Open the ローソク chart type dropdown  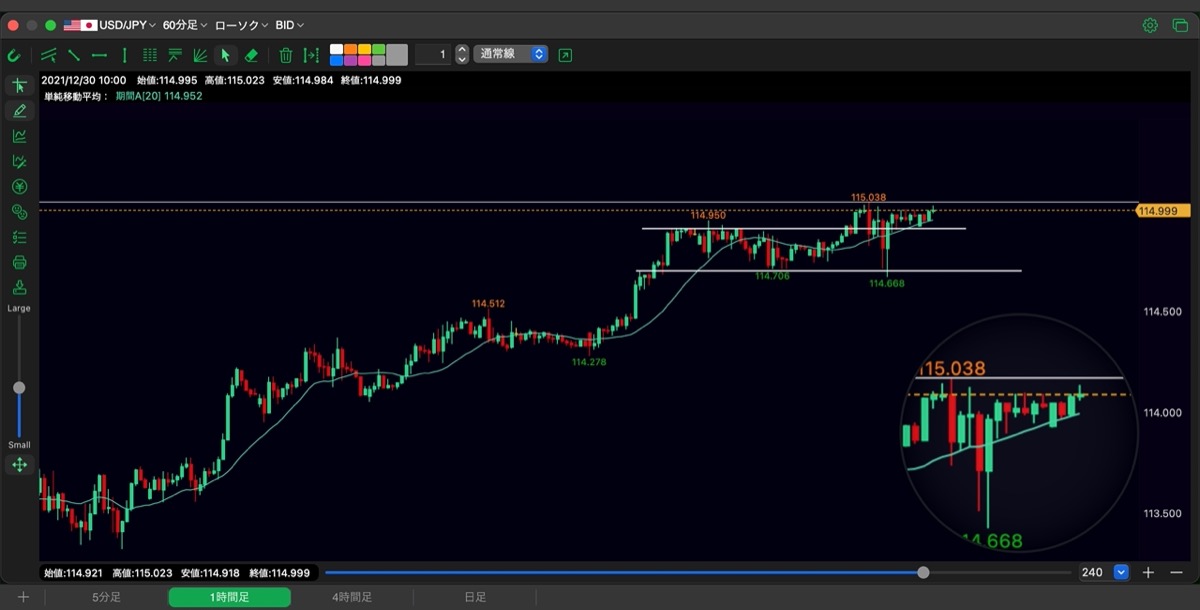click(x=241, y=25)
